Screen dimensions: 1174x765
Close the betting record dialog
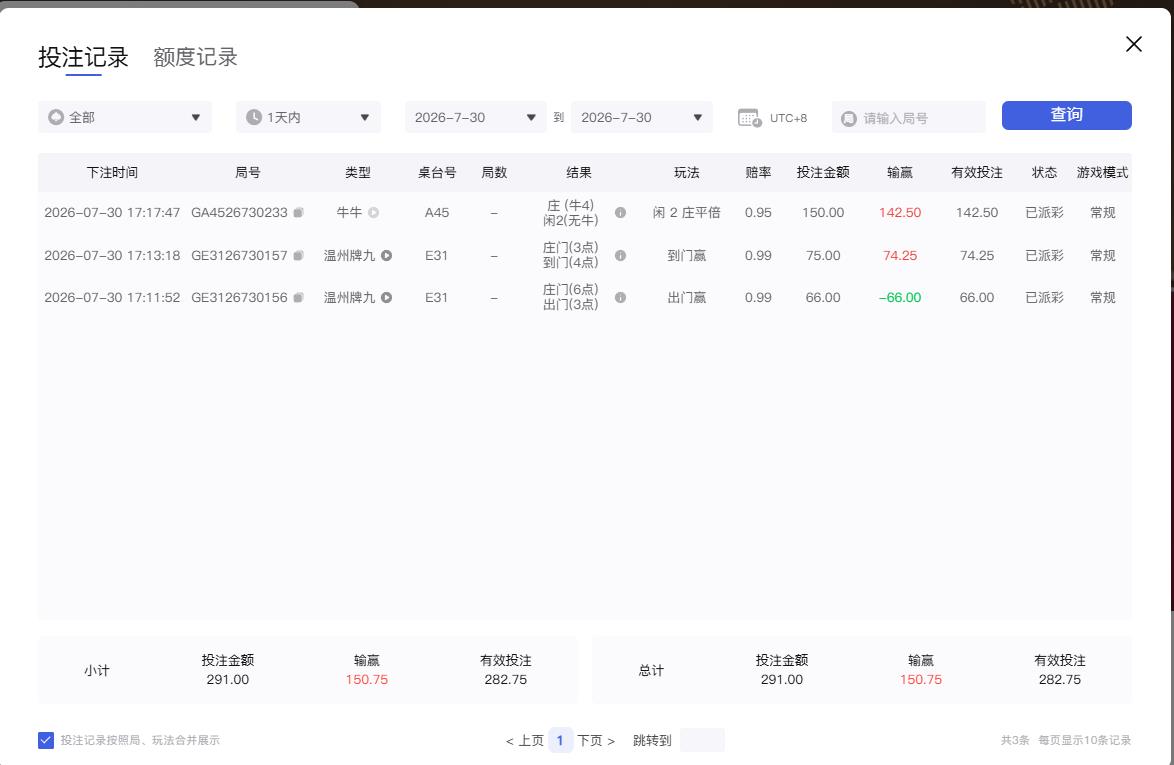coord(1134,44)
